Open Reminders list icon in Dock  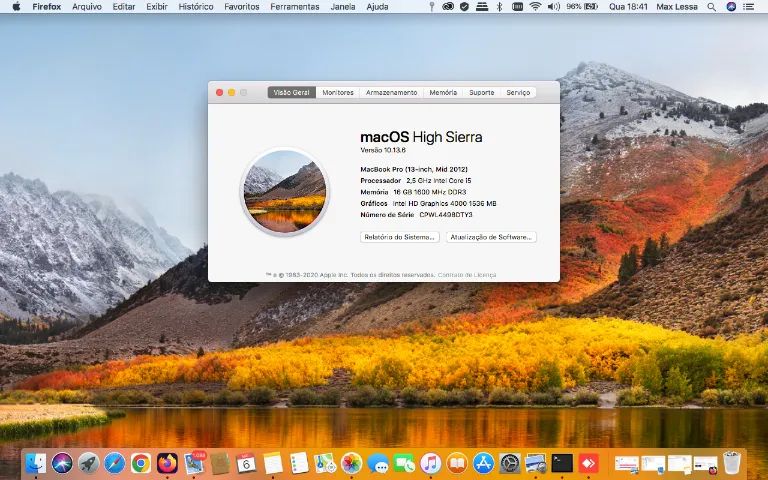299,463
